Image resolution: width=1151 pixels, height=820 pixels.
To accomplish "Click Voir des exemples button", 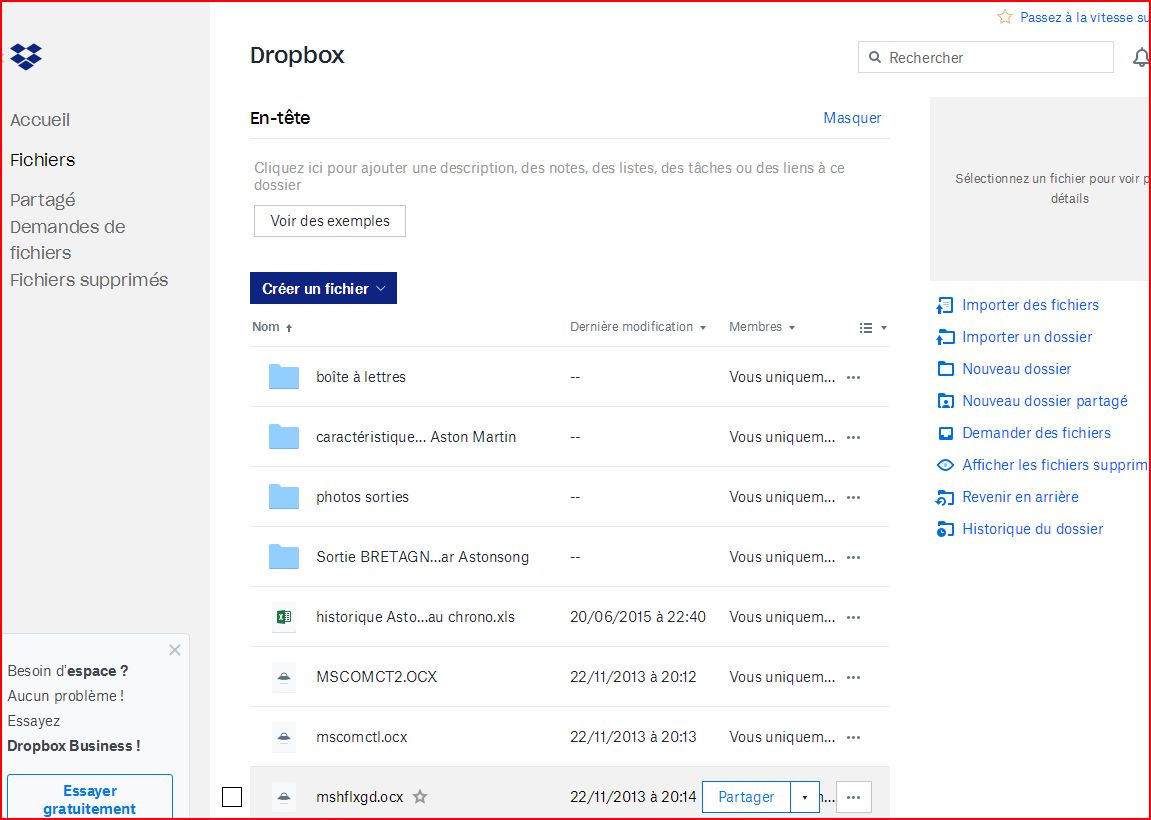I will (x=330, y=221).
